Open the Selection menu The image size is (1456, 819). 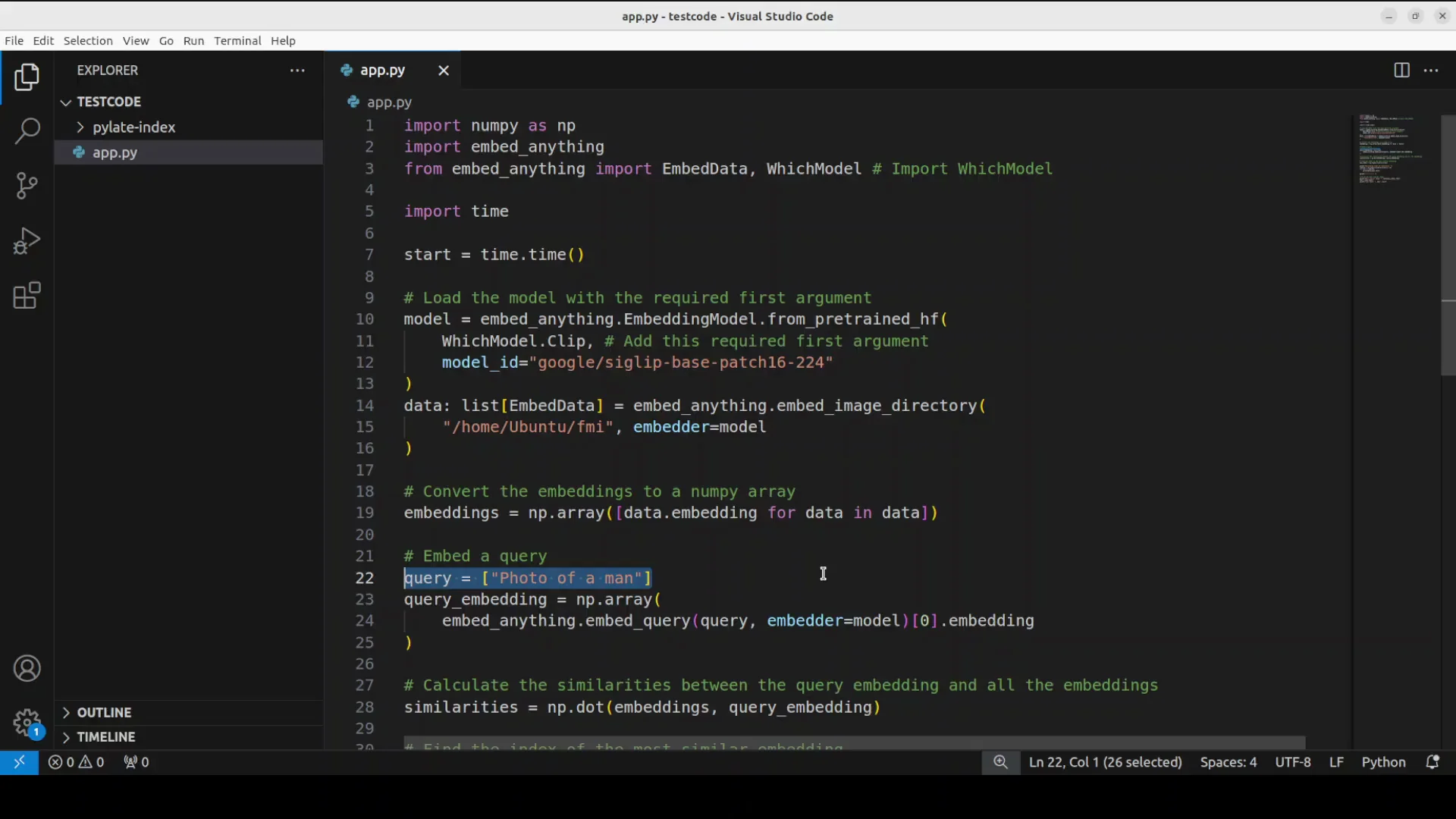click(x=88, y=41)
